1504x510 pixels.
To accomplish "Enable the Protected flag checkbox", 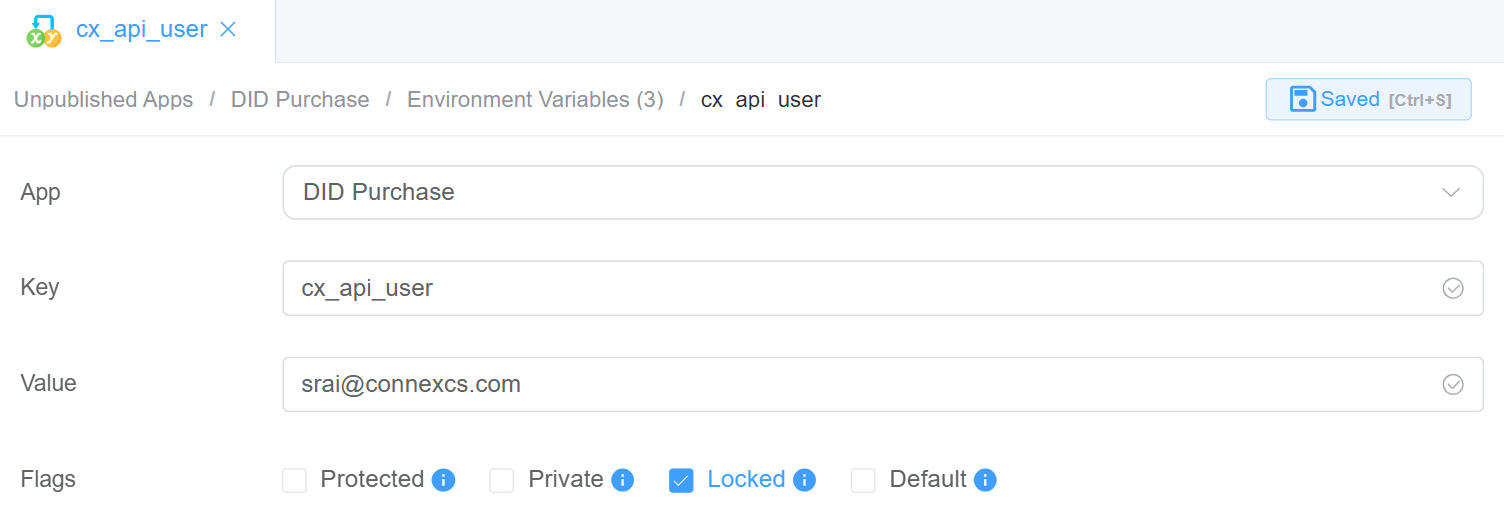I will (x=295, y=481).
